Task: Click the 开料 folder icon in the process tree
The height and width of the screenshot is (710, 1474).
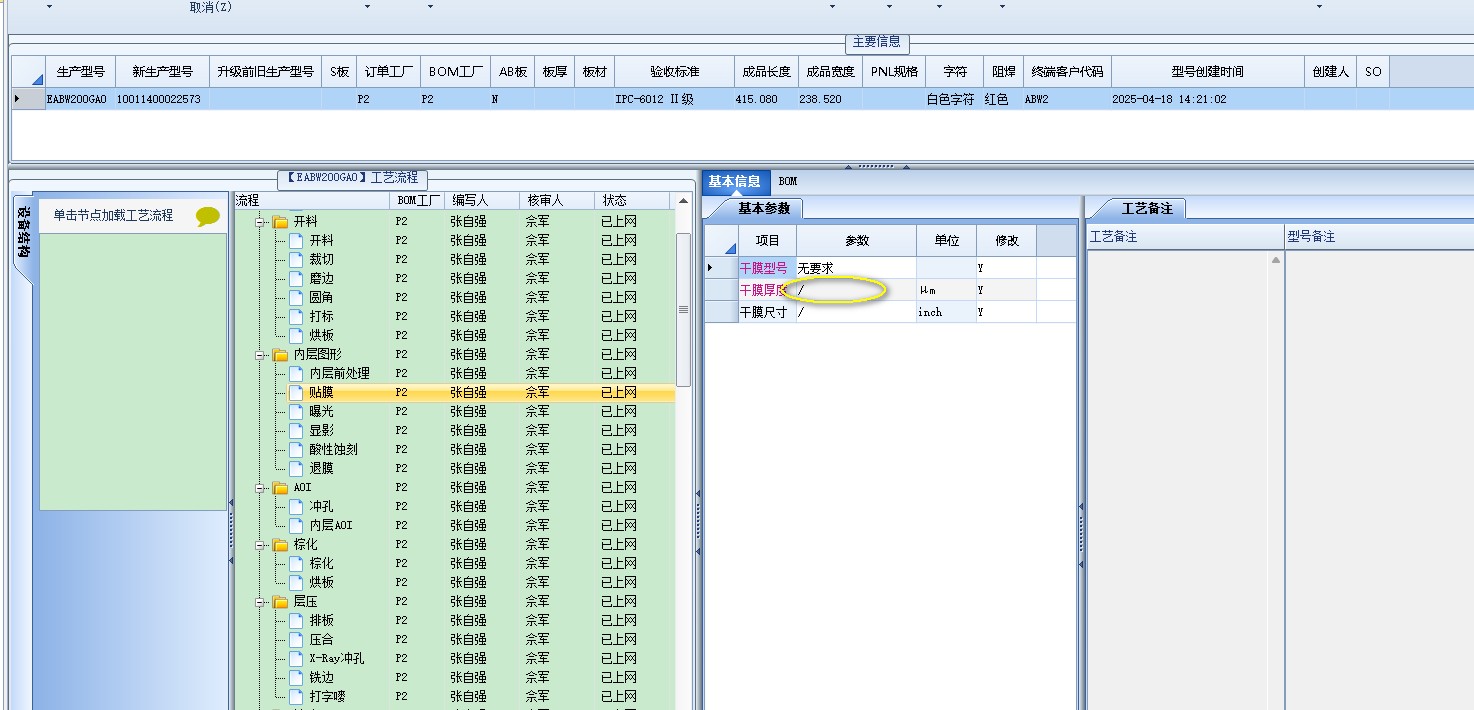Action: click(280, 221)
